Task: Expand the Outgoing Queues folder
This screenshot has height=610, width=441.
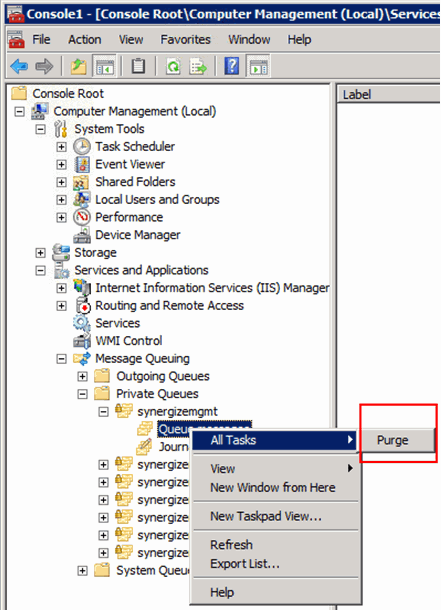Action: [x=82, y=377]
